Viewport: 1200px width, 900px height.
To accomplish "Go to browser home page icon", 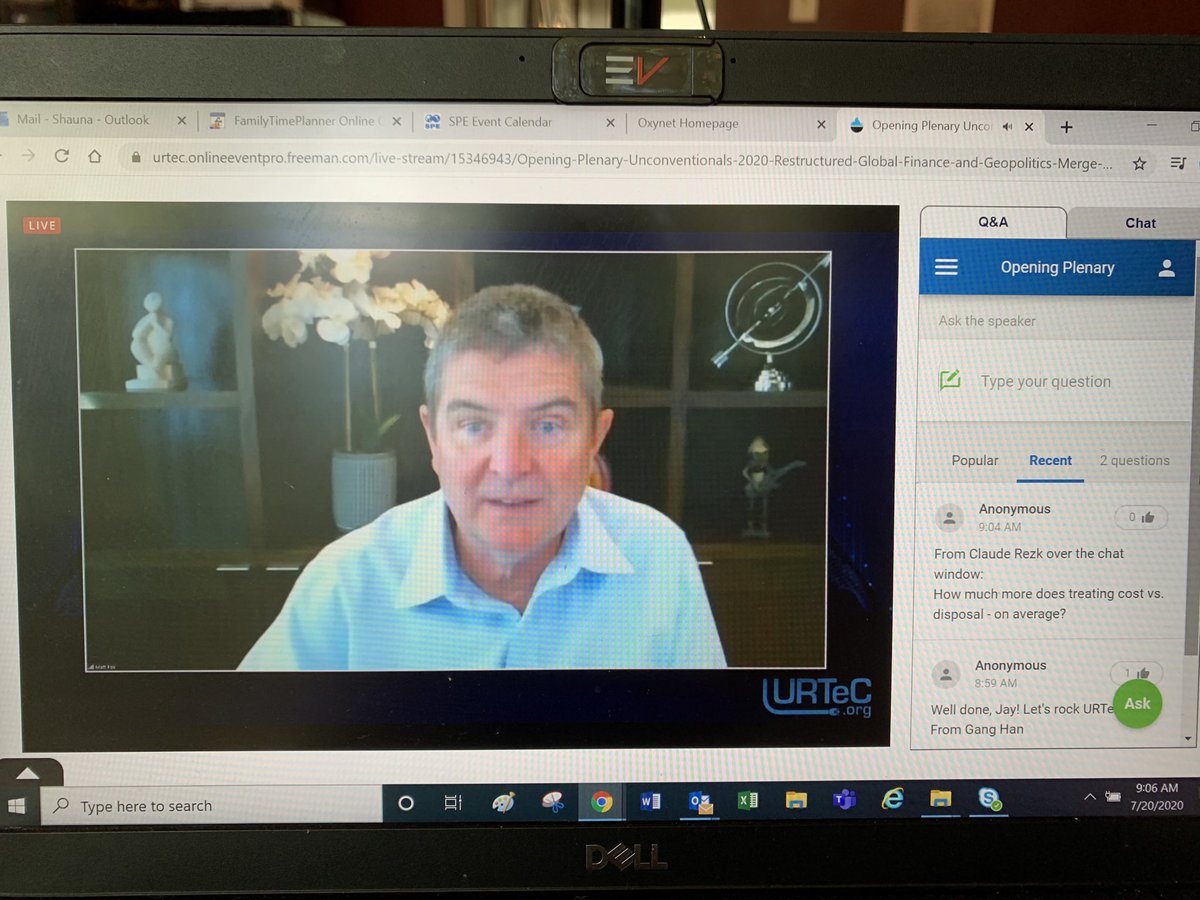I will [95, 157].
